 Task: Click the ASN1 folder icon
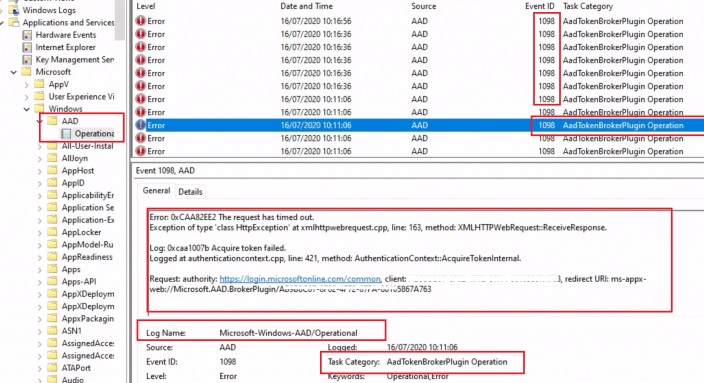53,330
